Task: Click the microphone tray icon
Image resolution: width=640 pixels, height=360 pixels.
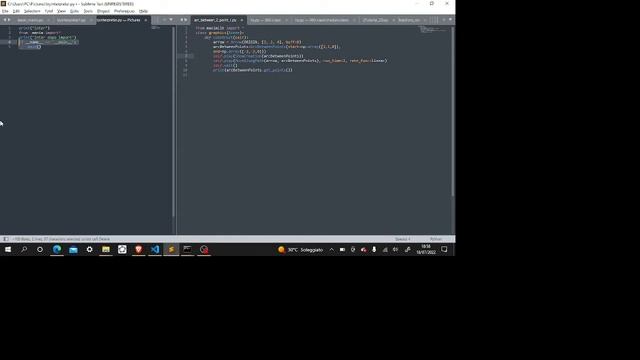Action: click(x=374, y=249)
